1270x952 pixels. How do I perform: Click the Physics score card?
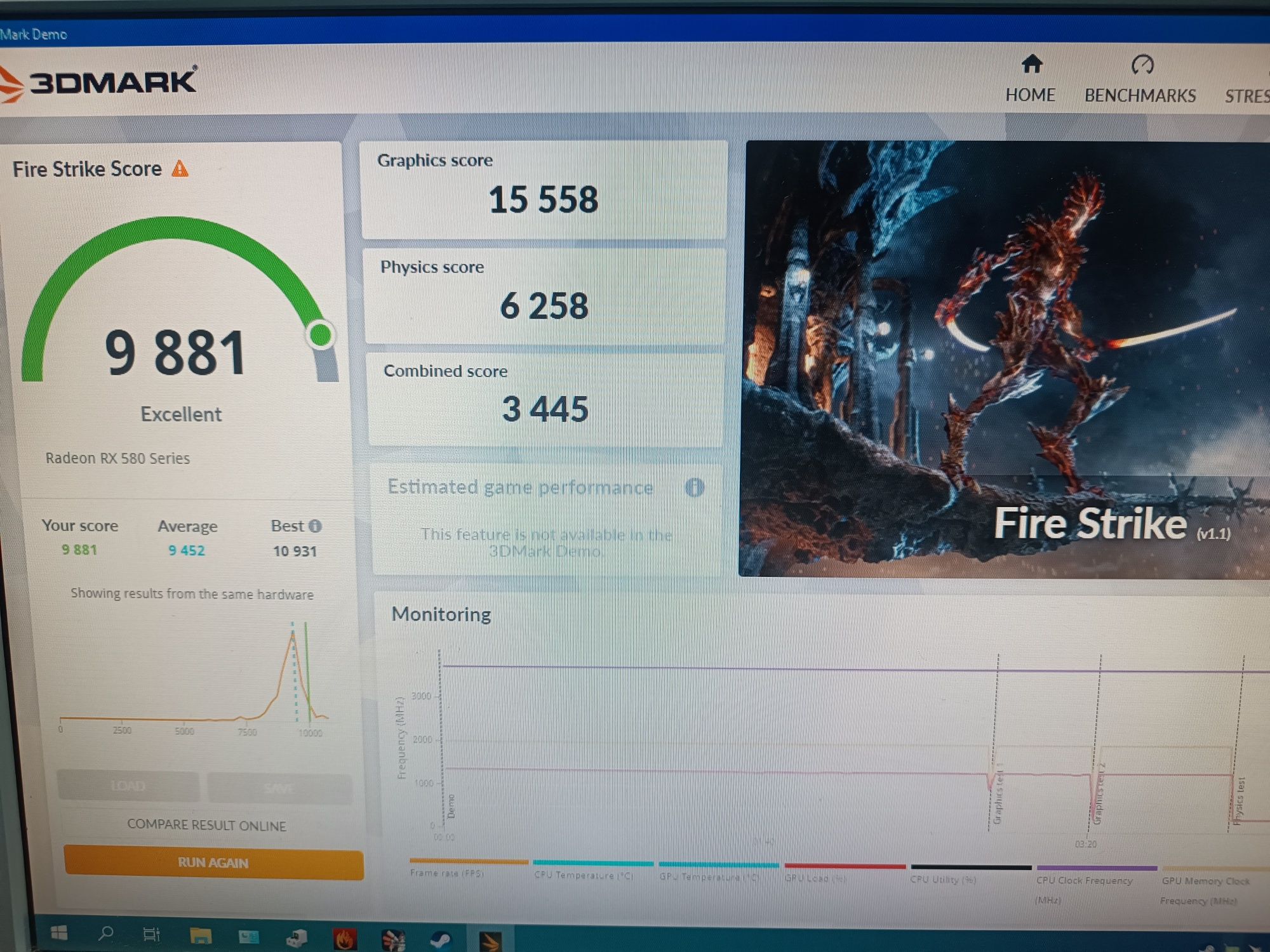545,296
